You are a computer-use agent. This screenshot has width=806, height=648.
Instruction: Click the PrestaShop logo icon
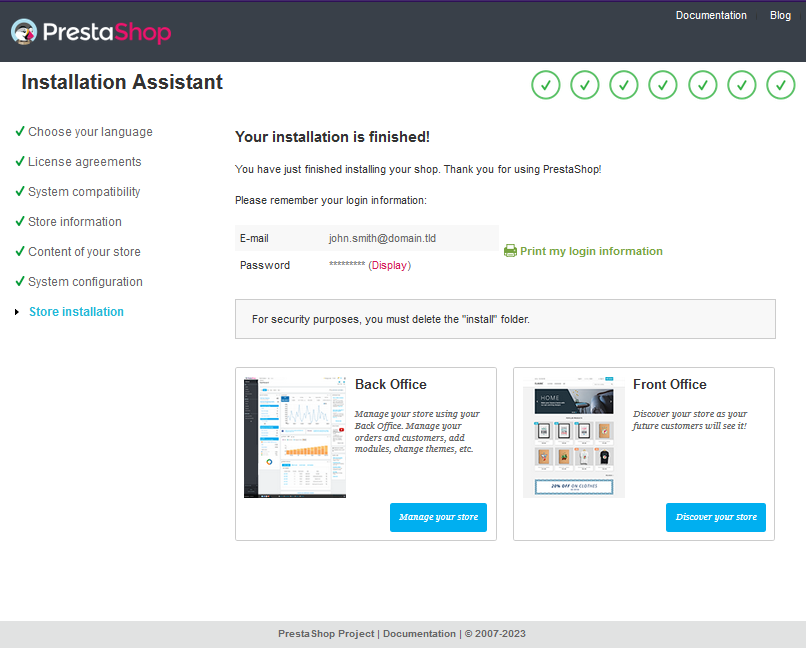point(22,31)
